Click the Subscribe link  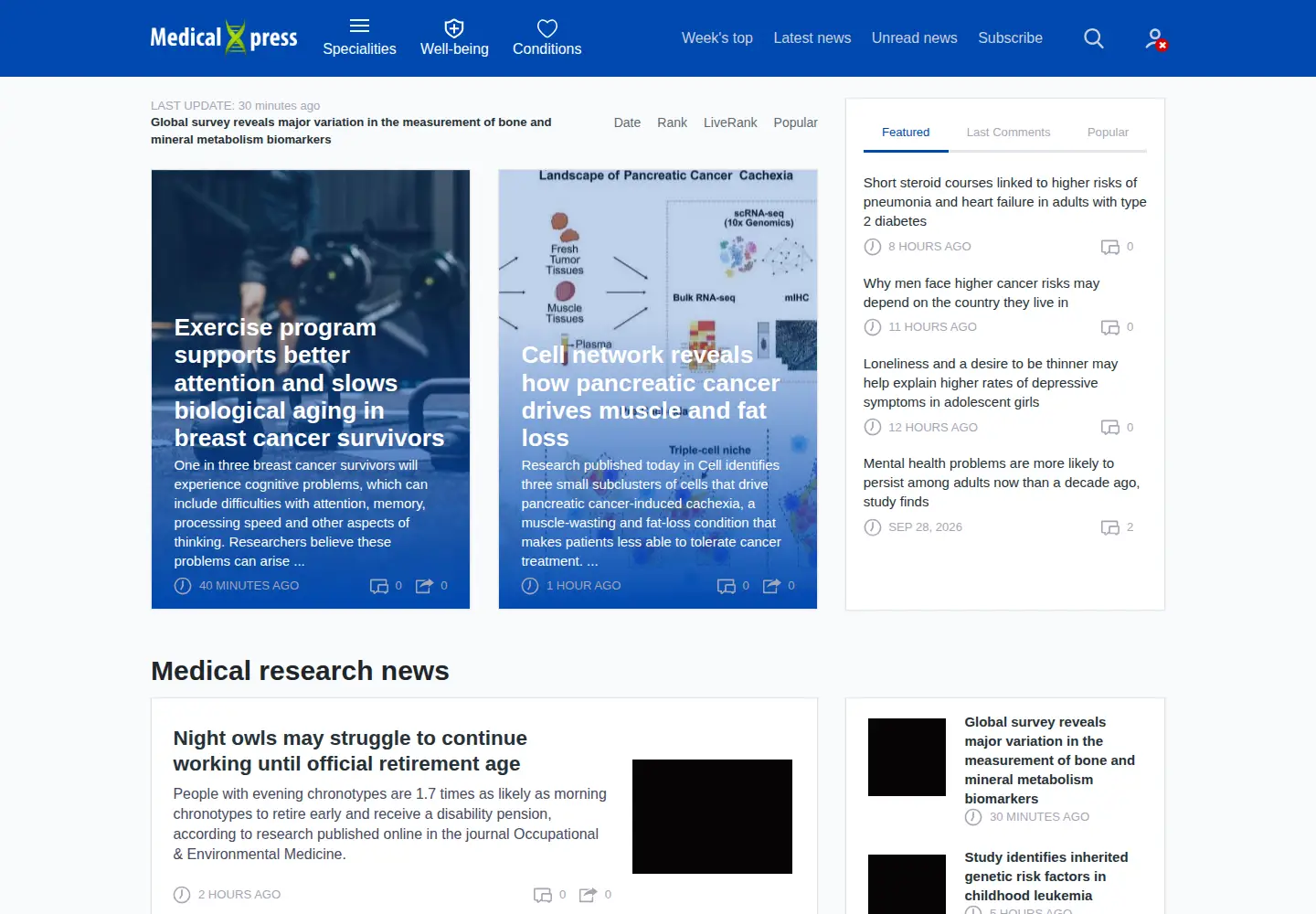(1010, 38)
